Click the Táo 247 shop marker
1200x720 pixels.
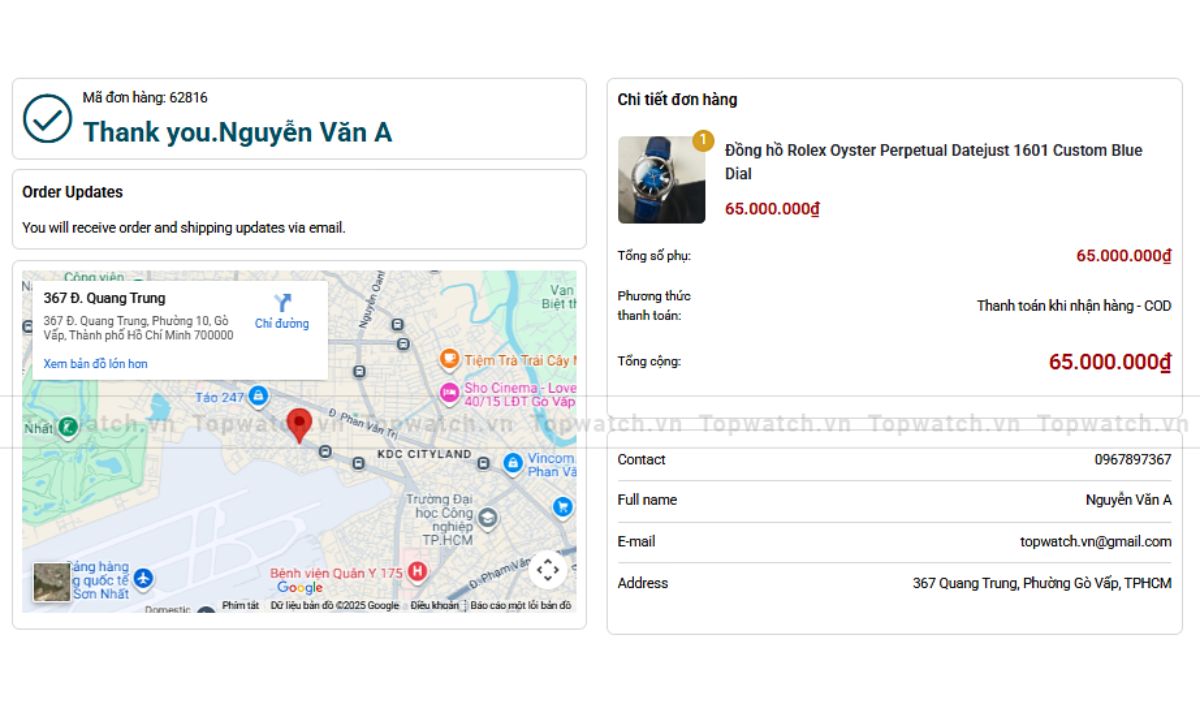(258, 397)
